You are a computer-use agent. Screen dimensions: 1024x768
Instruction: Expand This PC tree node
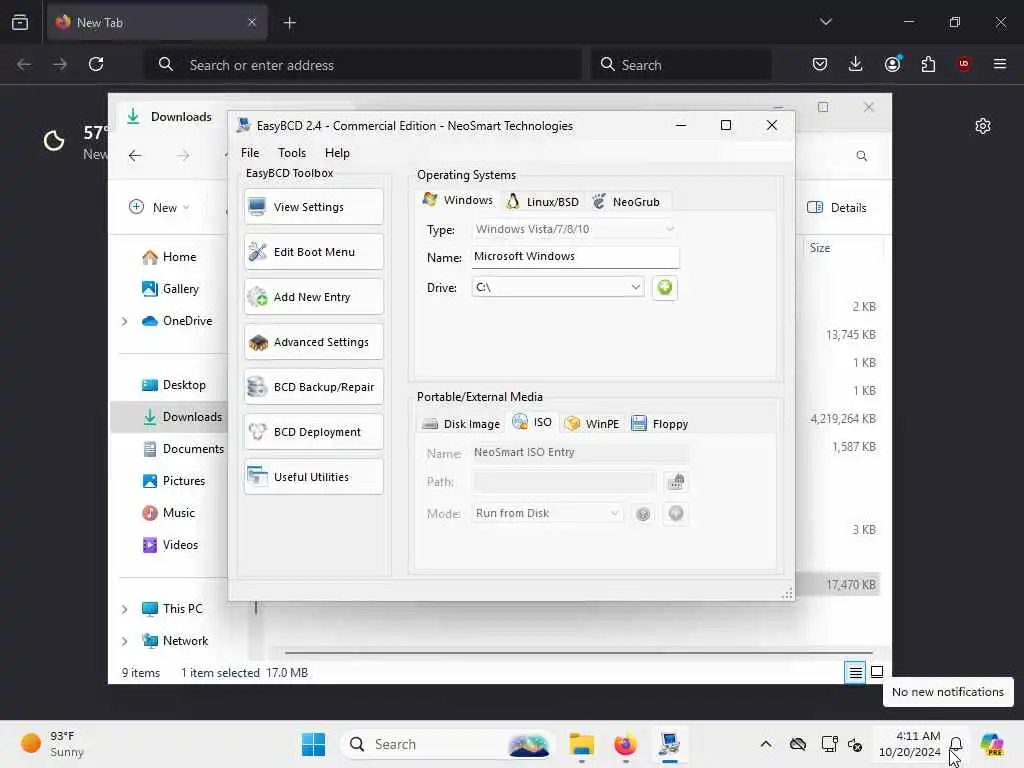coord(124,609)
